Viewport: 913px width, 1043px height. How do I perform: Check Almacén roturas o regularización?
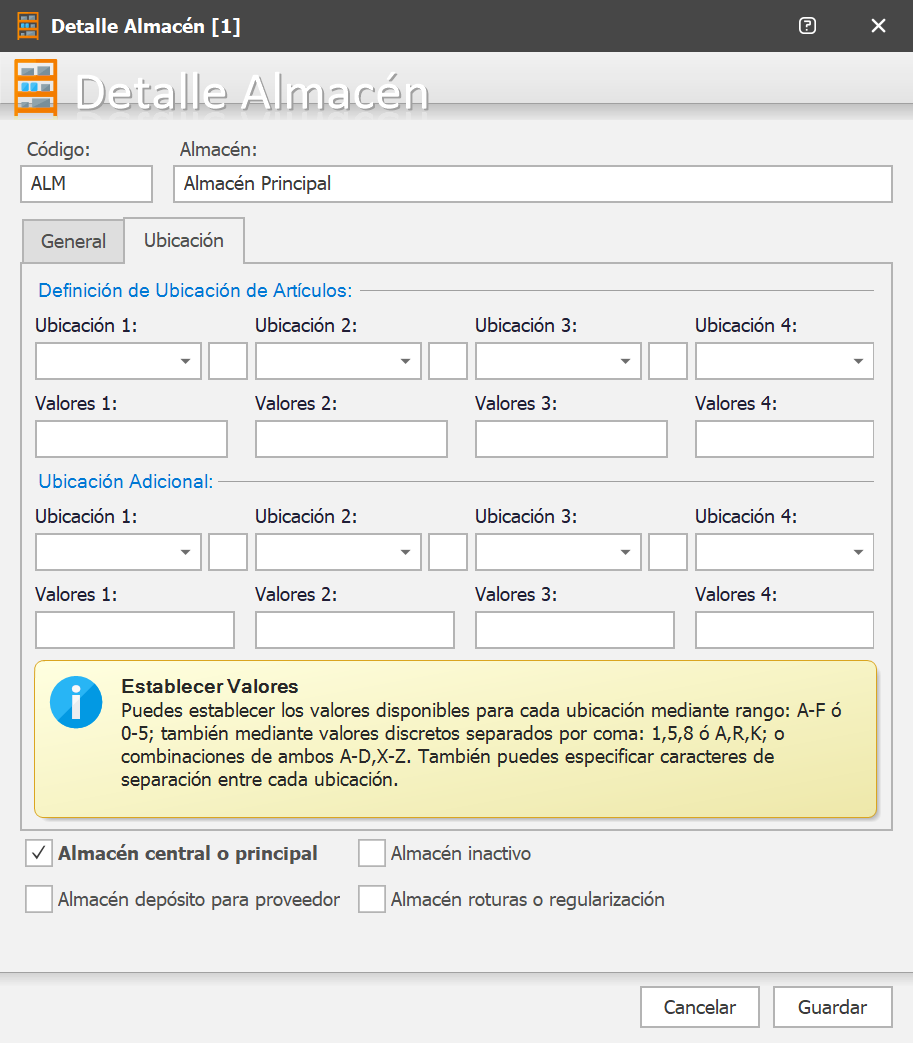(x=372, y=899)
